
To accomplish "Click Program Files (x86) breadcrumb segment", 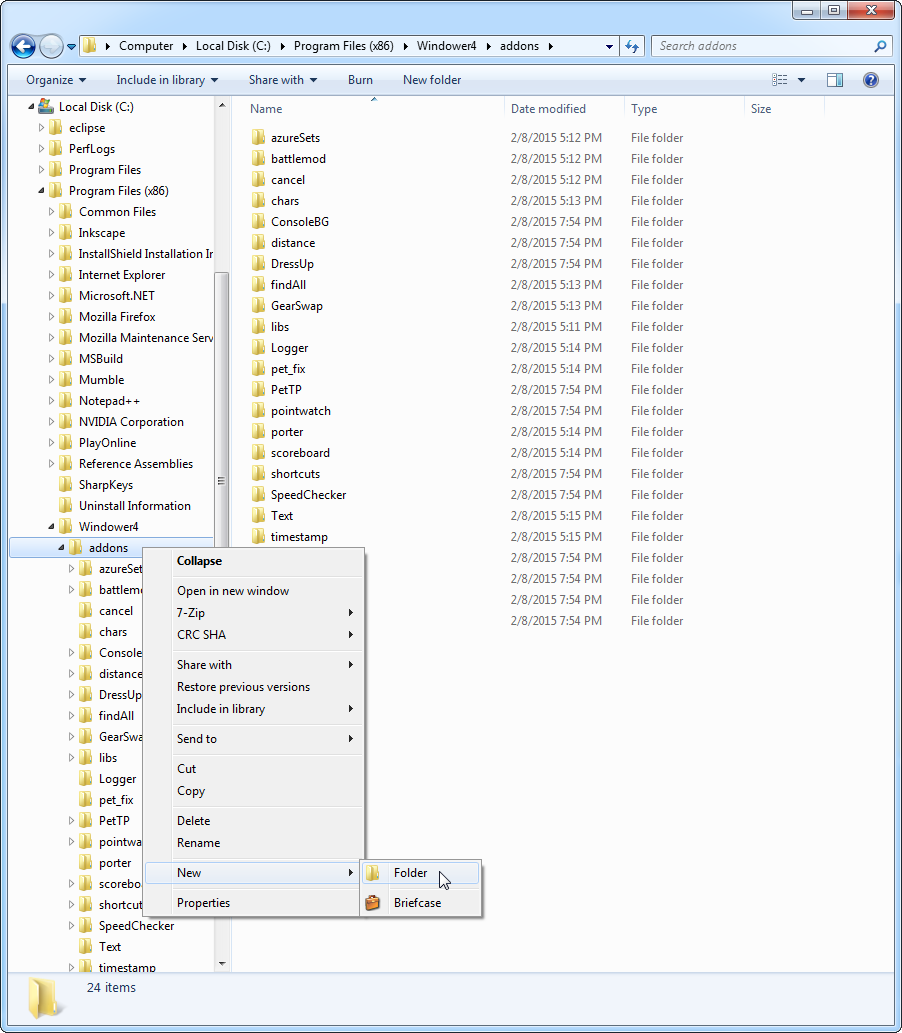I will [344, 46].
